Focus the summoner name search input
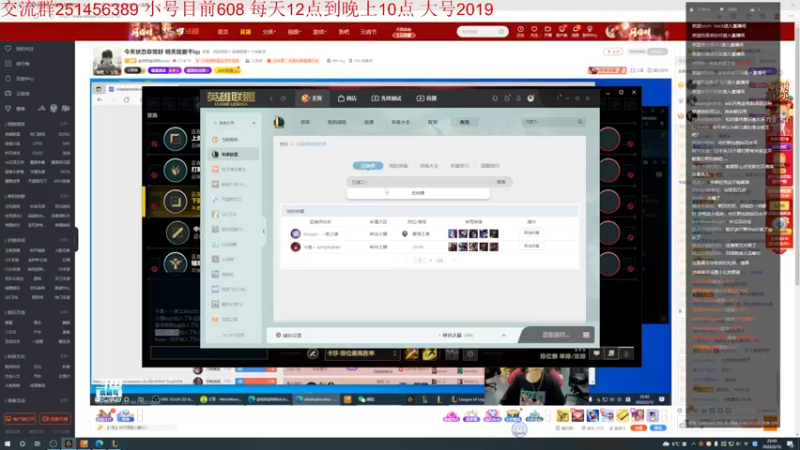This screenshot has height=450, width=800. 418,182
